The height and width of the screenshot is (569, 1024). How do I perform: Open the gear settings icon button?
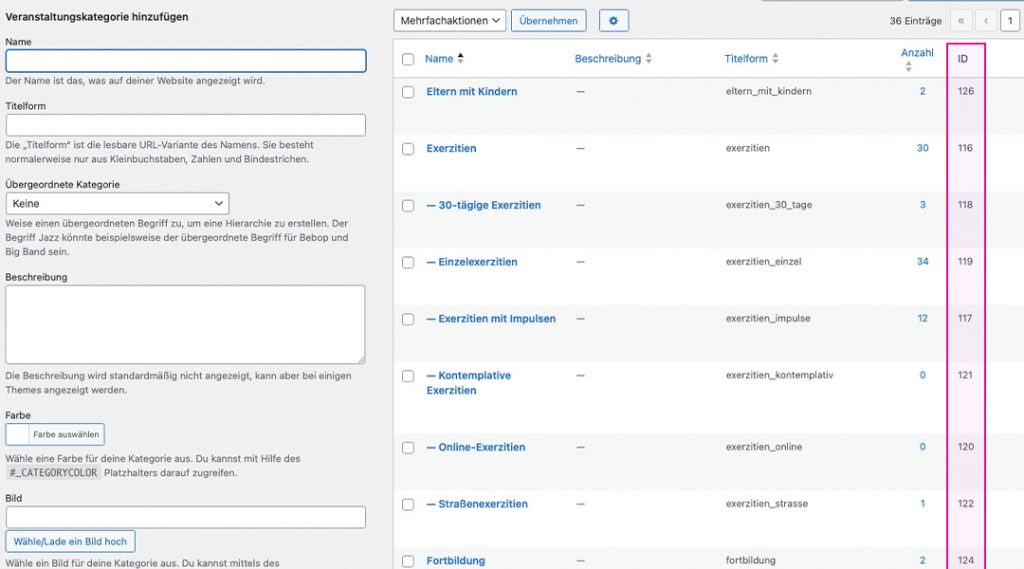[614, 20]
